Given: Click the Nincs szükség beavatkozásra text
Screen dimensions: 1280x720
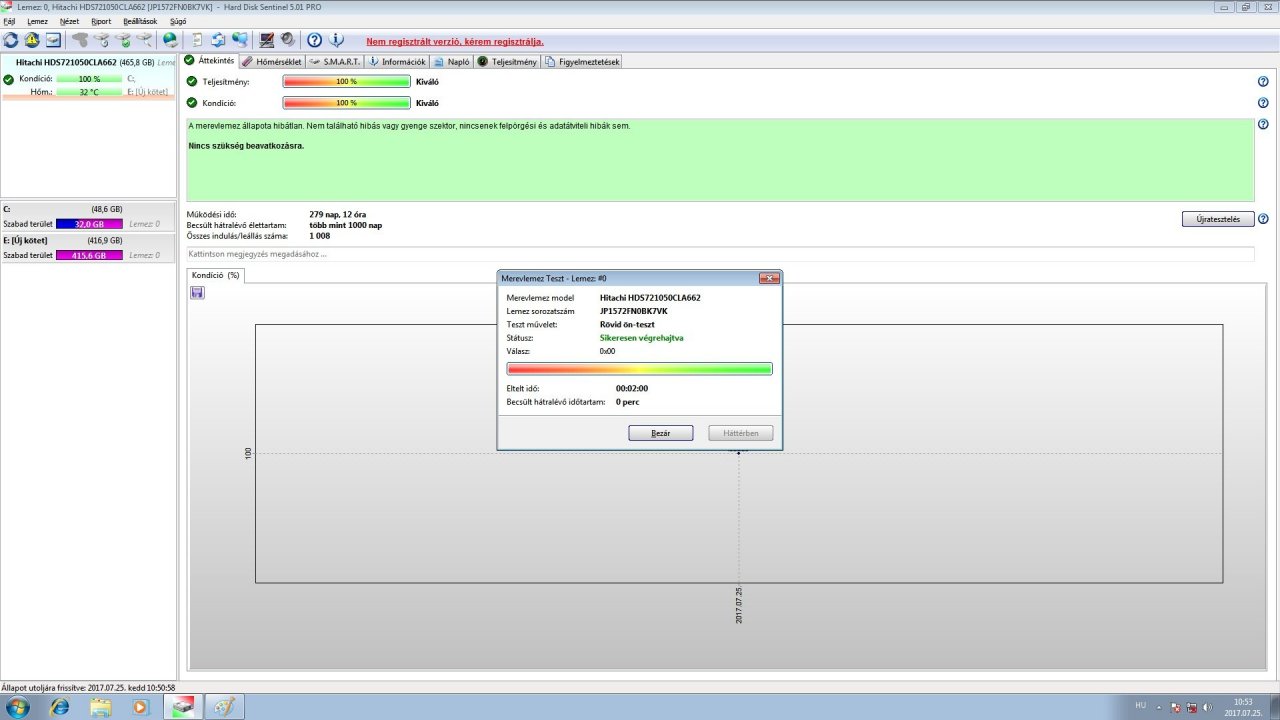Looking at the screenshot, I should 246,146.
